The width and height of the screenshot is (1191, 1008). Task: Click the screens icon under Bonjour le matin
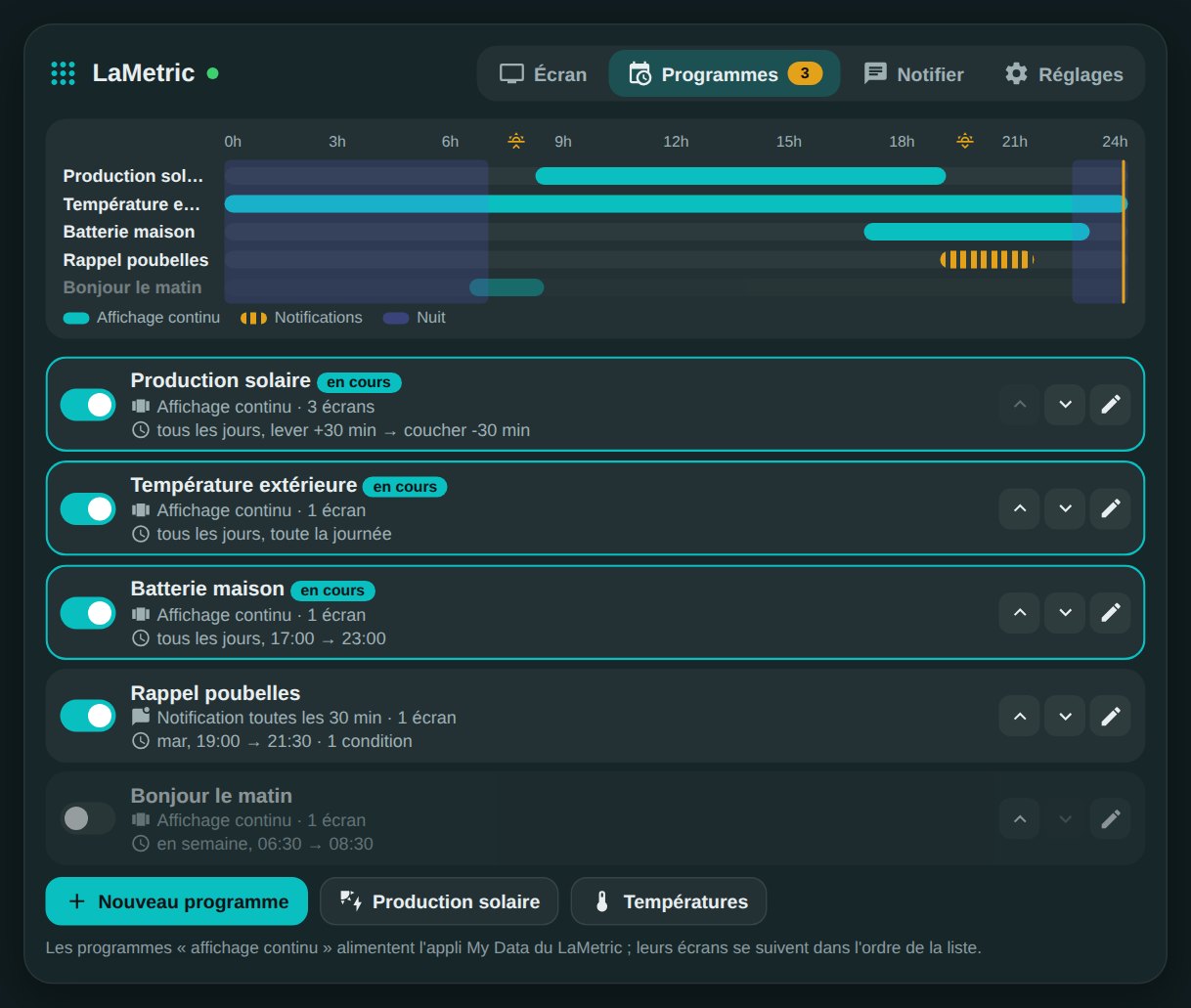coord(141,820)
